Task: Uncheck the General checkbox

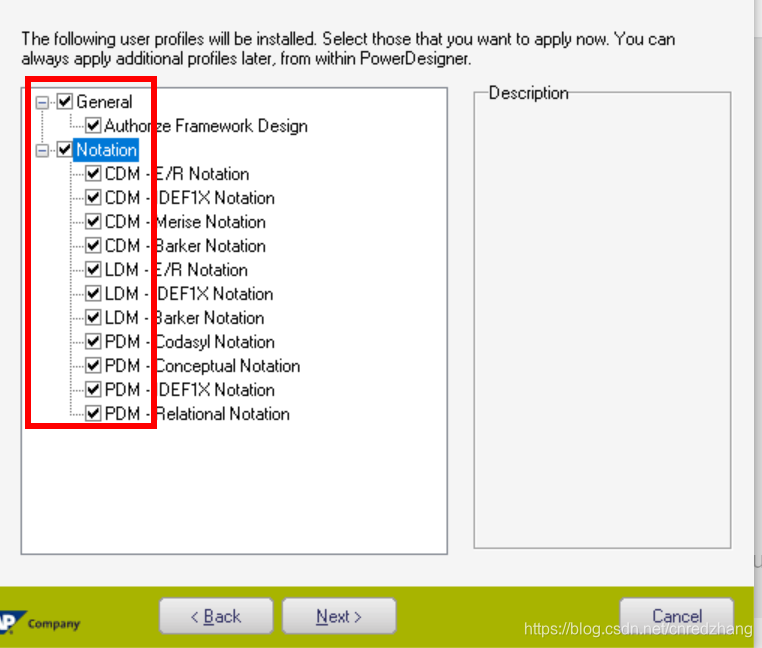Action: [x=65, y=102]
